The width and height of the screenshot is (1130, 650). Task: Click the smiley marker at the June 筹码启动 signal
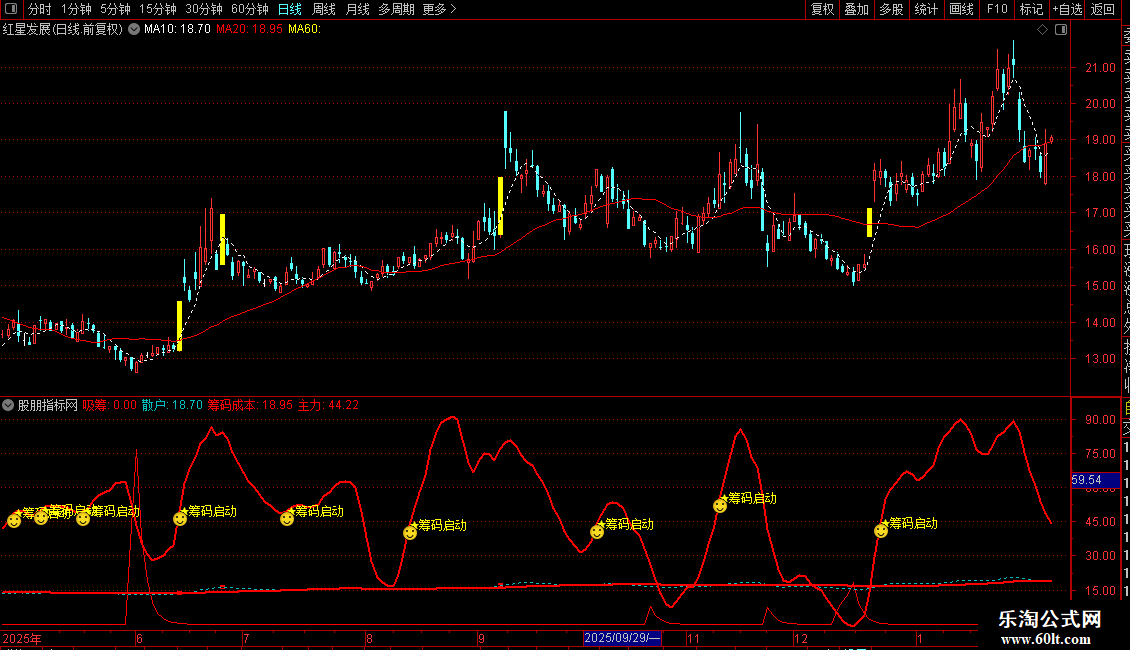[180, 518]
